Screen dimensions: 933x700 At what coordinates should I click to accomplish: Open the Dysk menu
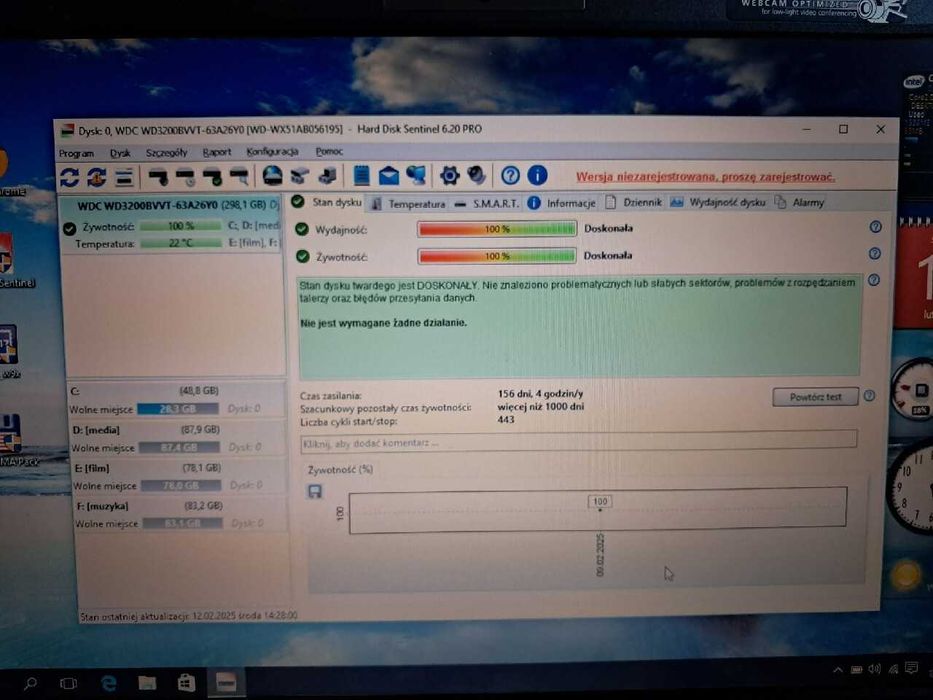pyautogui.click(x=120, y=153)
